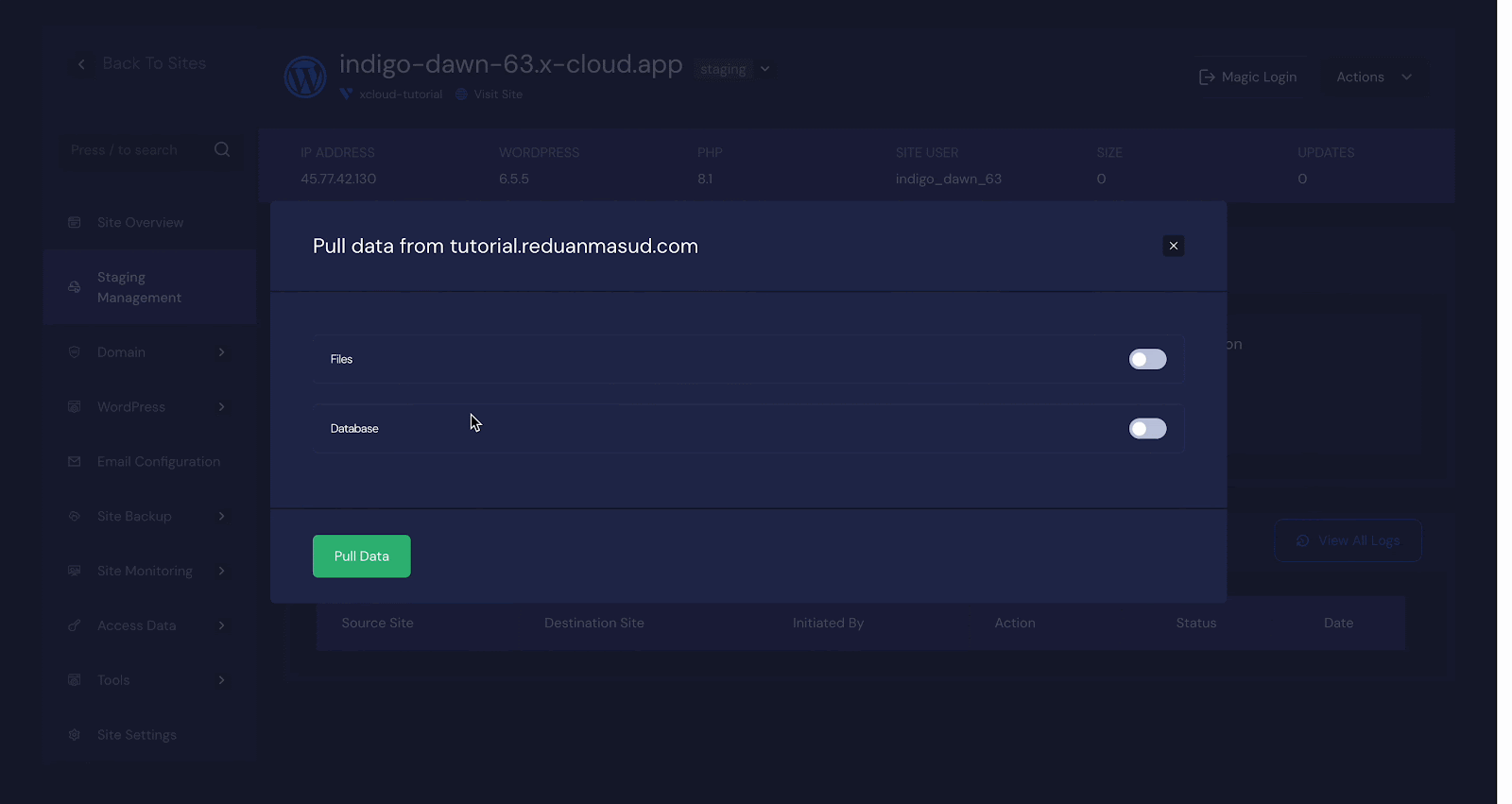Click the search magnifier icon

[222, 149]
